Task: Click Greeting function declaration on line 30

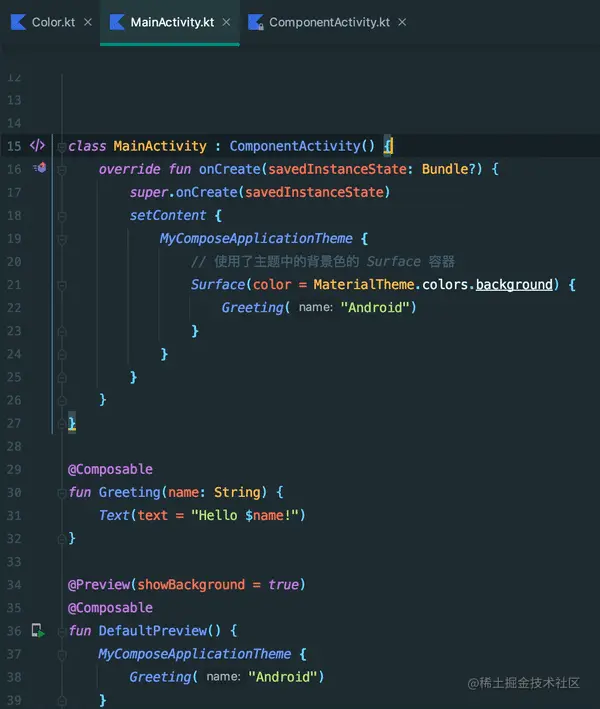Action: (x=129, y=492)
